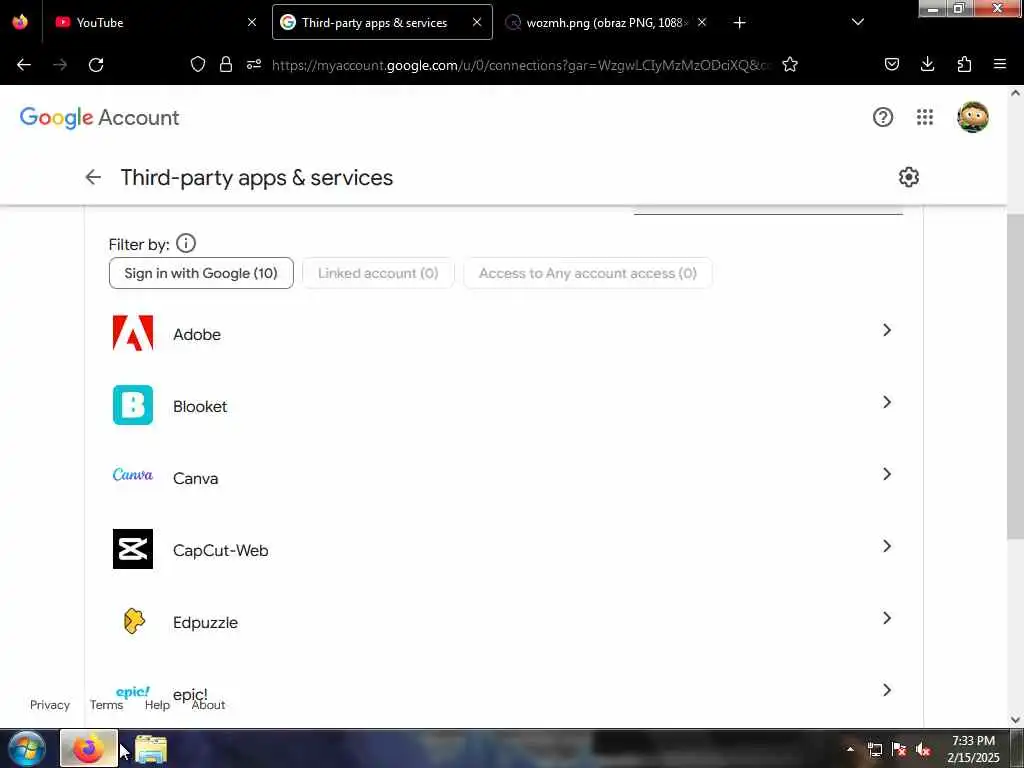Open Windows Explorer from the taskbar
This screenshot has height=768, width=1024.
click(x=151, y=749)
